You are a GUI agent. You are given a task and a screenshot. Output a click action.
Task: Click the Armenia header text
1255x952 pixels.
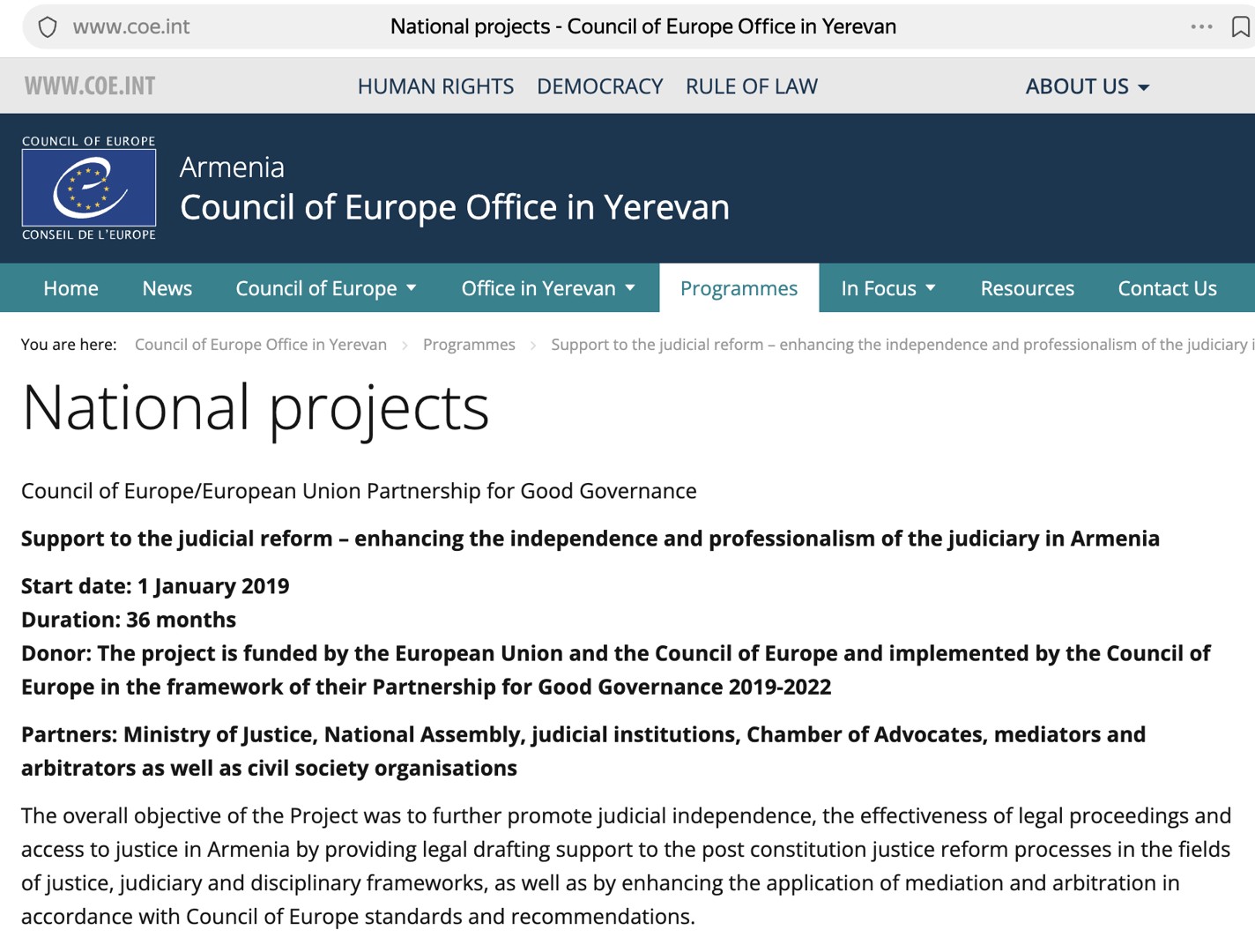(x=232, y=167)
